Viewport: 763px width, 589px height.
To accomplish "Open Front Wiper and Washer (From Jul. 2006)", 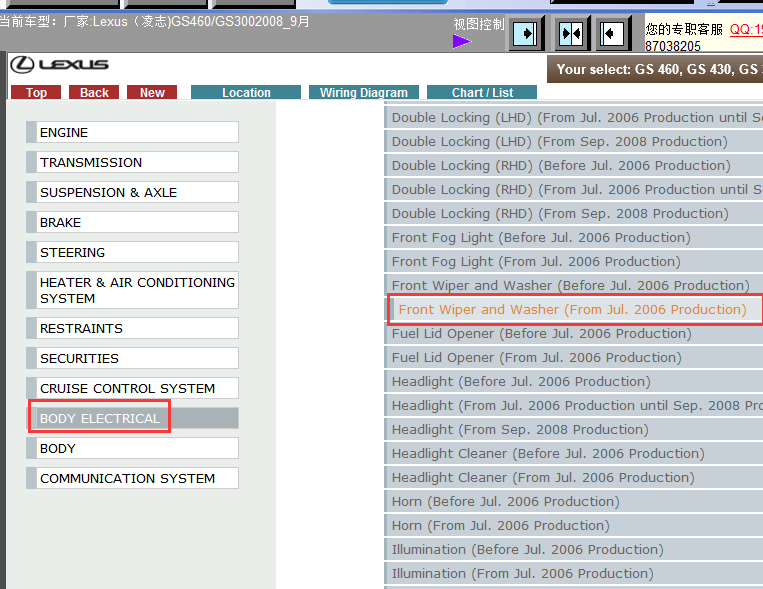I will tap(576, 310).
